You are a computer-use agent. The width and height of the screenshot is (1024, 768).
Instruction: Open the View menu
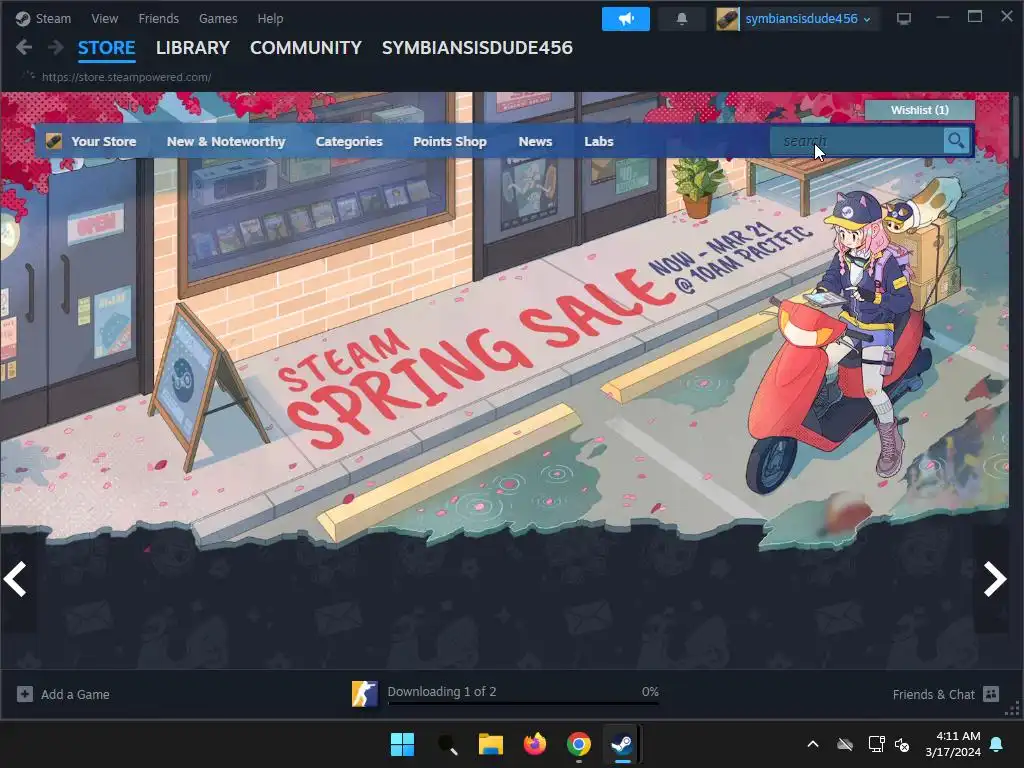point(104,18)
